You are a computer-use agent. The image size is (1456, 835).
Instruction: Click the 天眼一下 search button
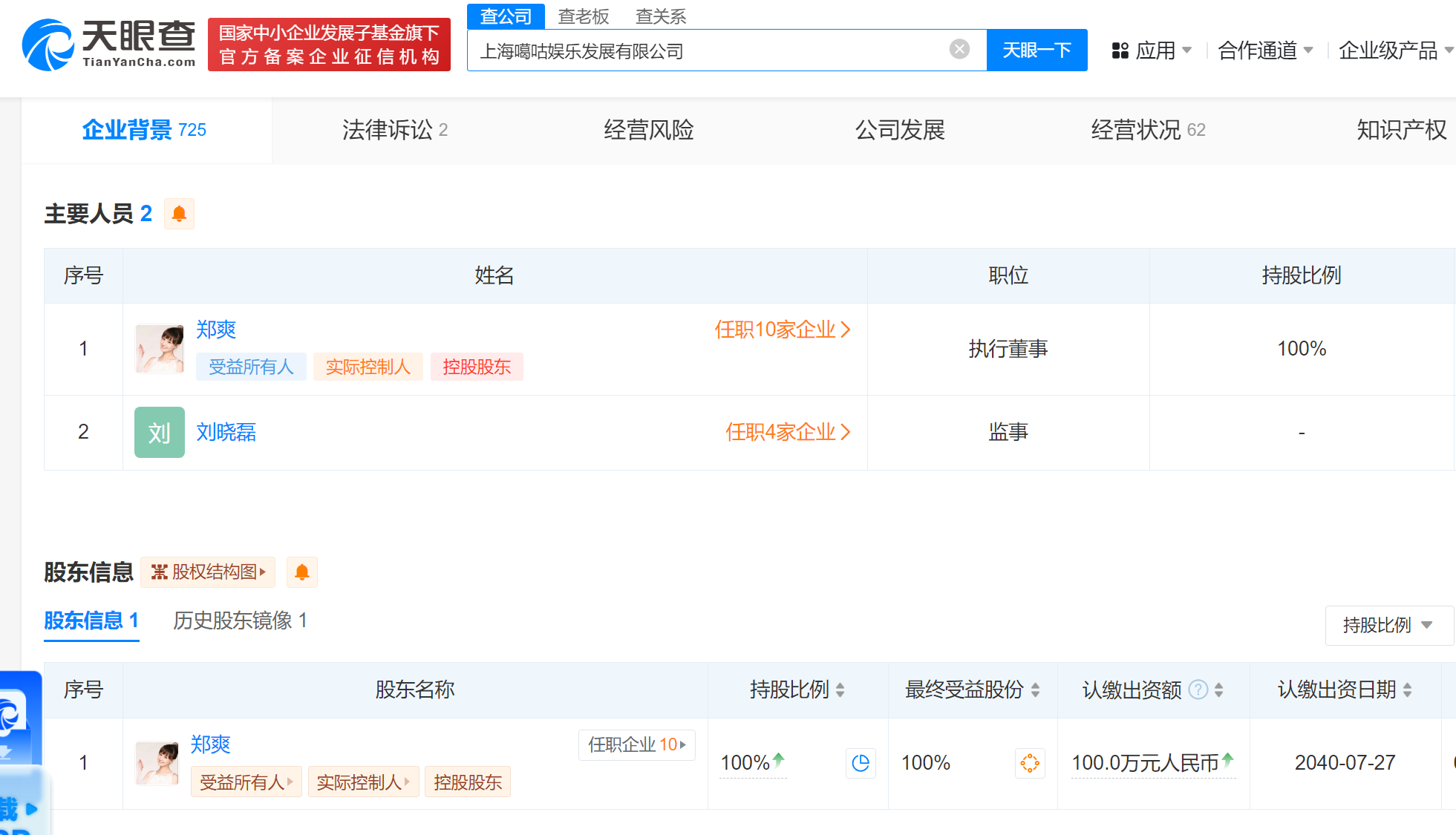(x=1036, y=50)
